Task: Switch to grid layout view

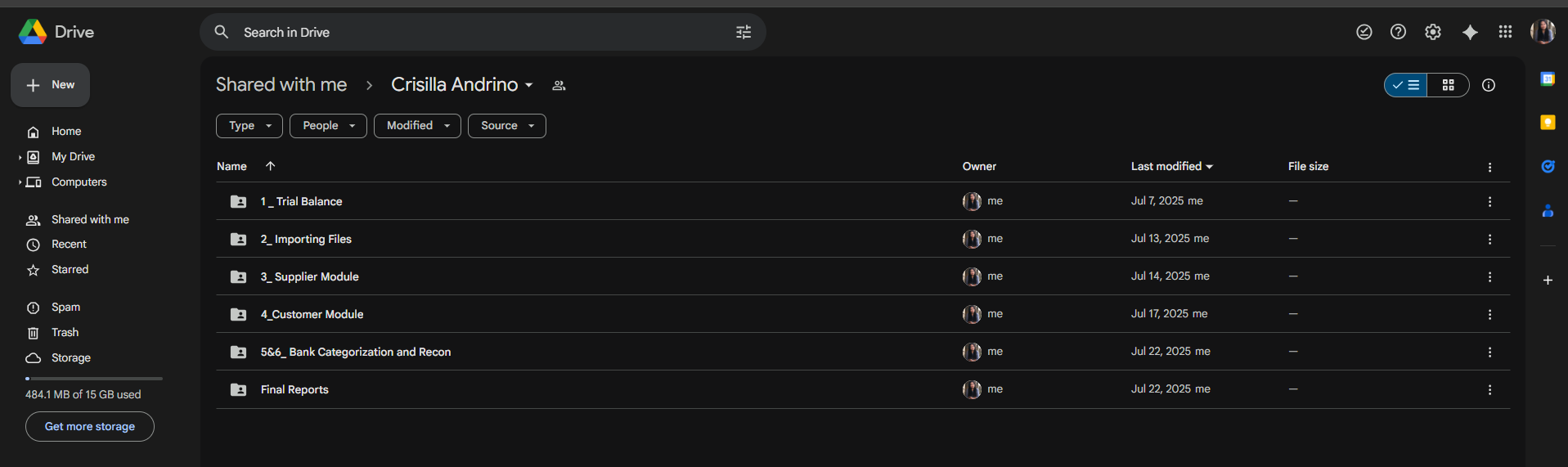Action: (1448, 85)
